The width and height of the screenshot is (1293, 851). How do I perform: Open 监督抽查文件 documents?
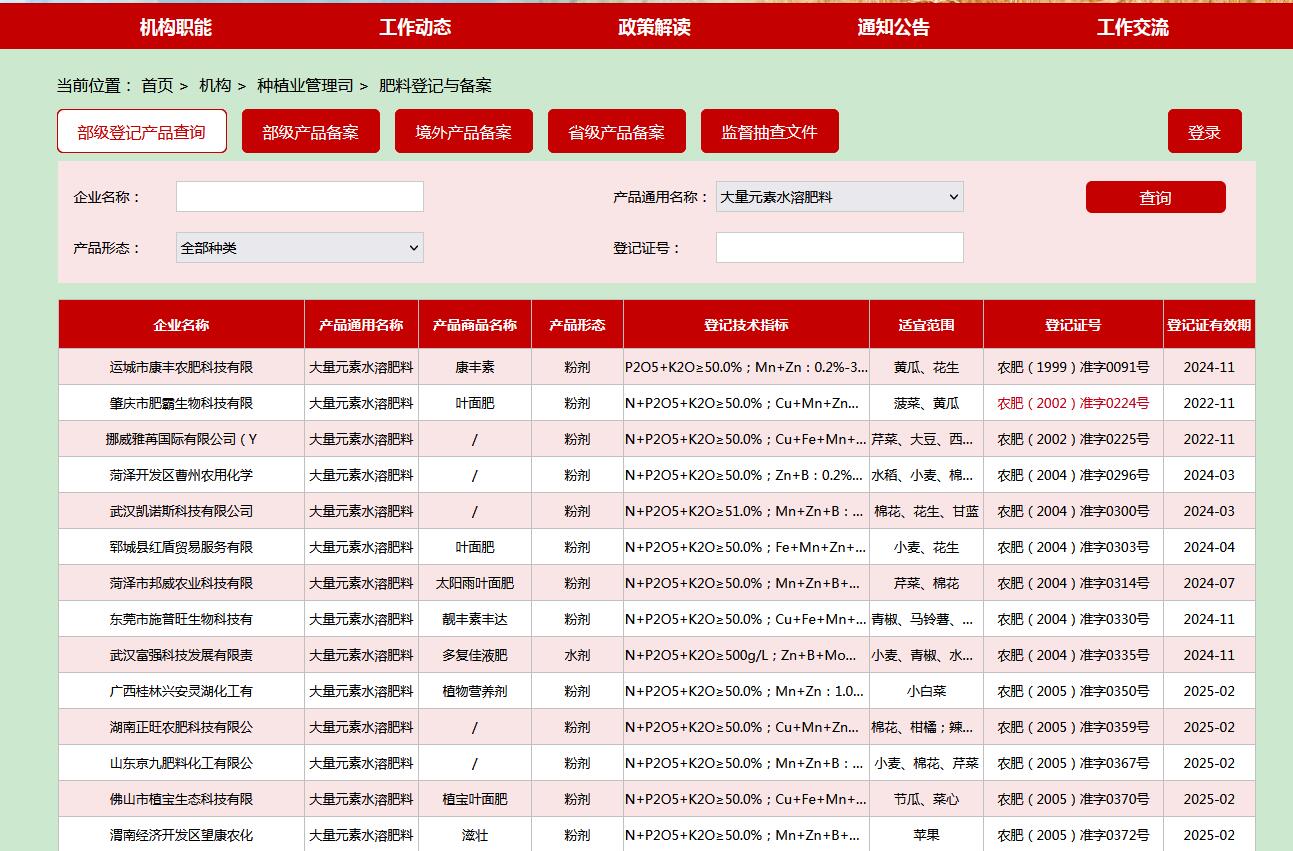[769, 130]
